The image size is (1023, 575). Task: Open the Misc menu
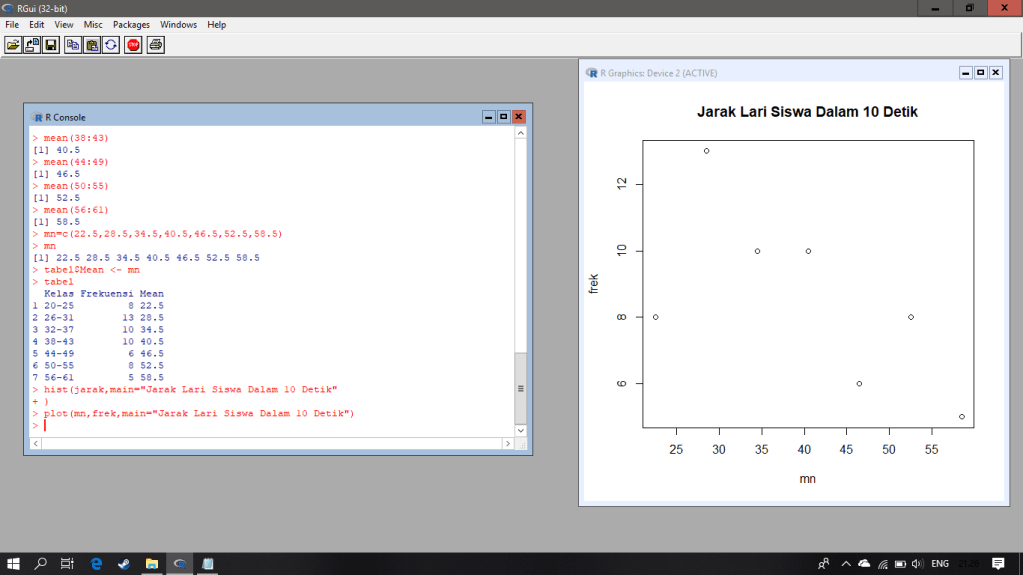[x=93, y=24]
